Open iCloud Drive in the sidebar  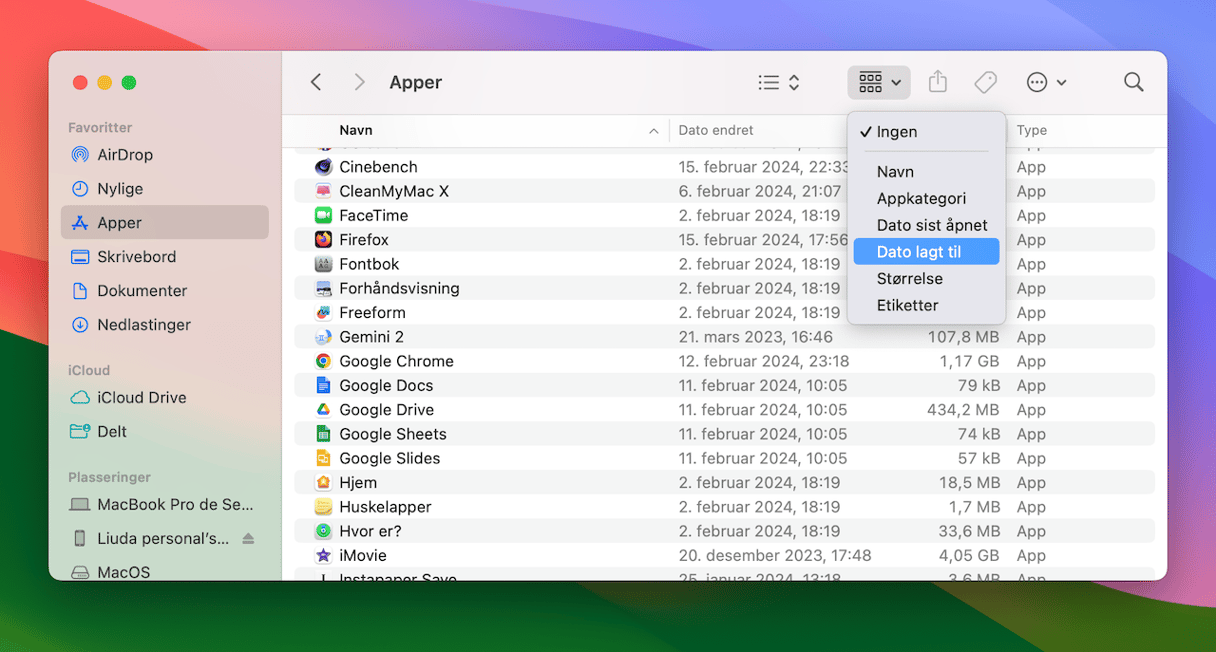(165, 398)
